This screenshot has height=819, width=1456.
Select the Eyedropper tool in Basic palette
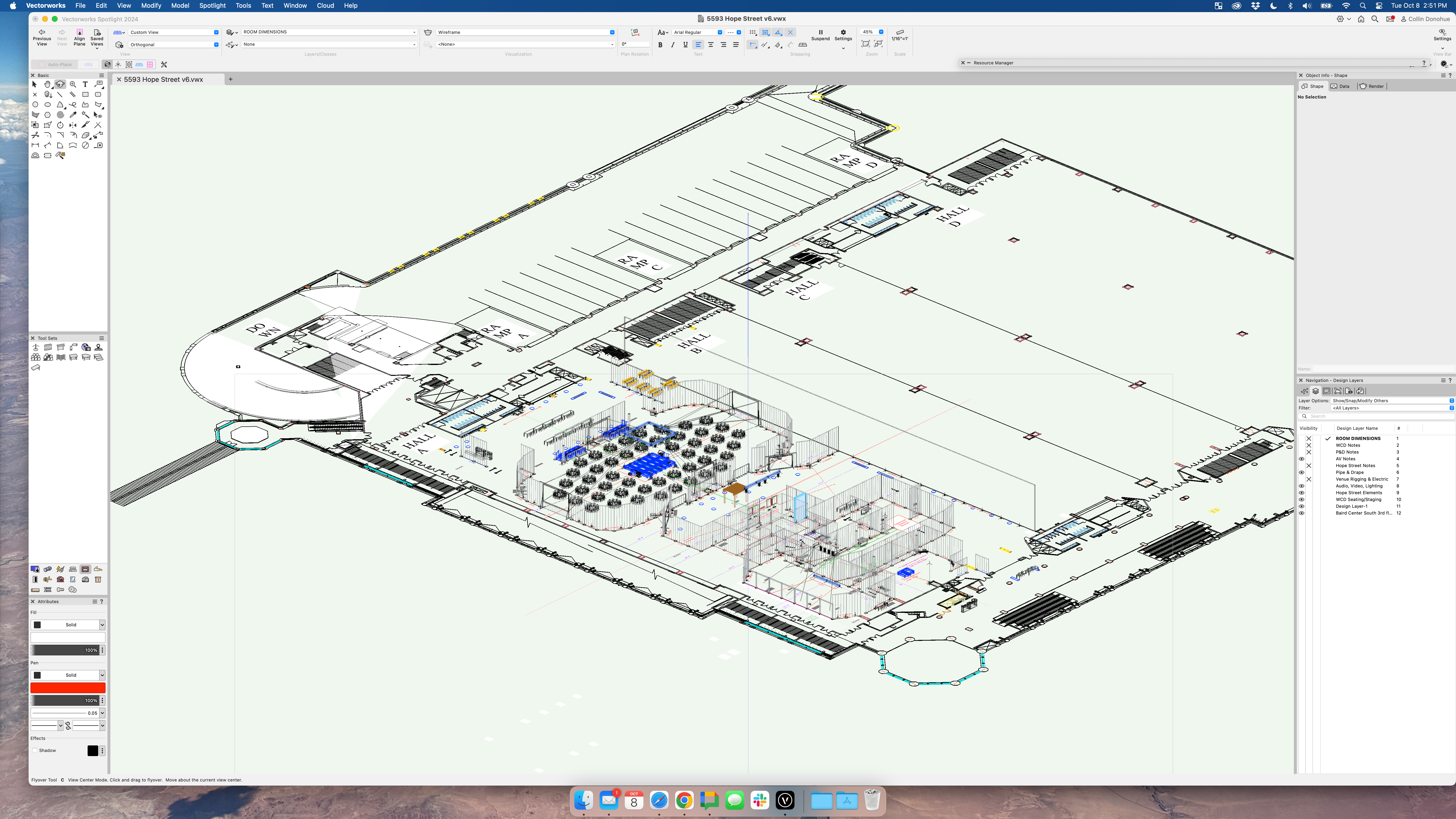[x=73, y=115]
